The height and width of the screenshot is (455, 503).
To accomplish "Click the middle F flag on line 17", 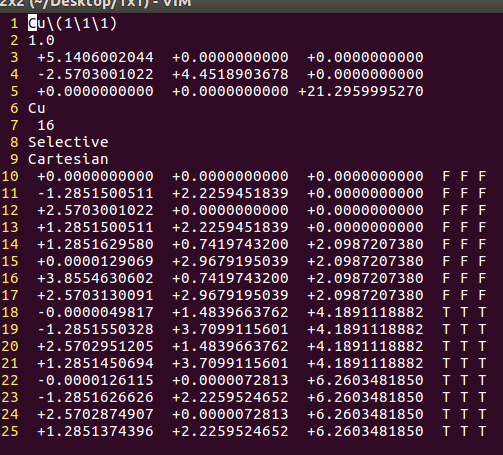I will (464, 295).
